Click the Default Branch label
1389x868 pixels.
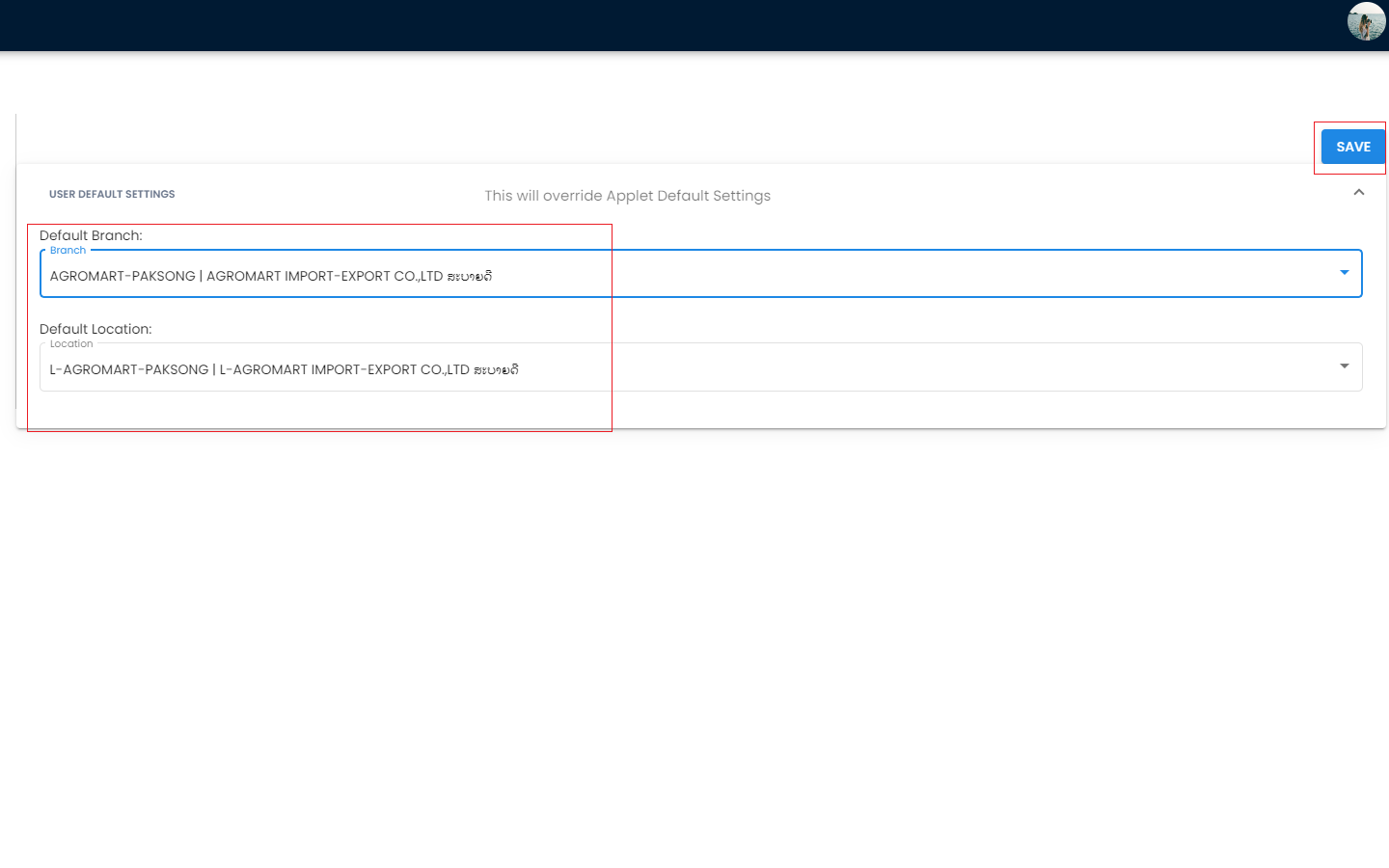pos(91,235)
